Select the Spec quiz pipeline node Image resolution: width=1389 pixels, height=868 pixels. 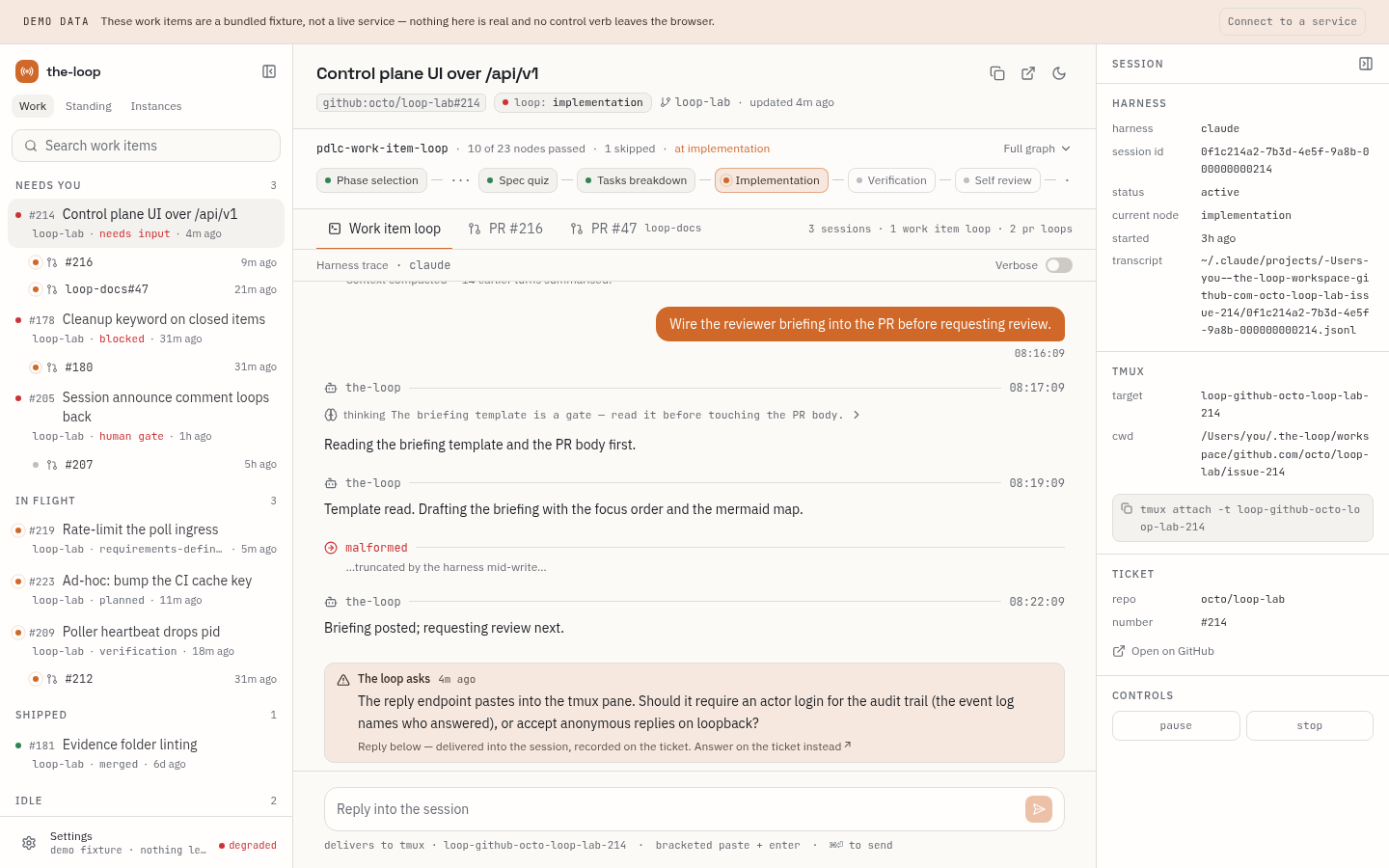click(x=518, y=180)
